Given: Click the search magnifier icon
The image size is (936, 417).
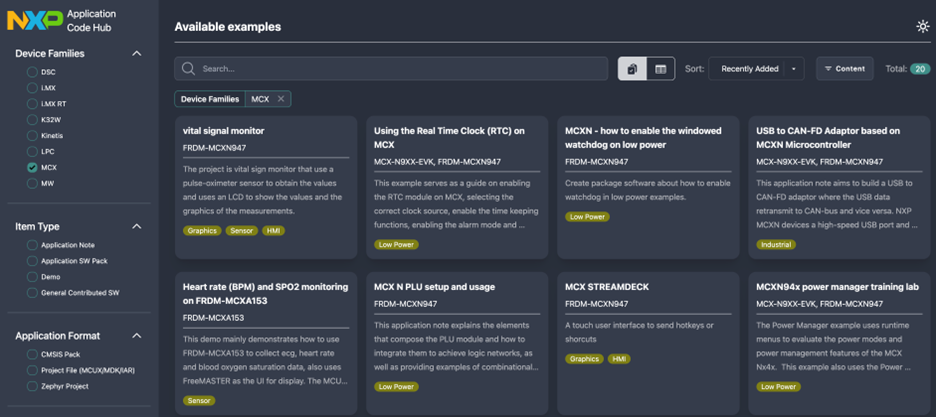Looking at the screenshot, I should pyautogui.click(x=188, y=69).
